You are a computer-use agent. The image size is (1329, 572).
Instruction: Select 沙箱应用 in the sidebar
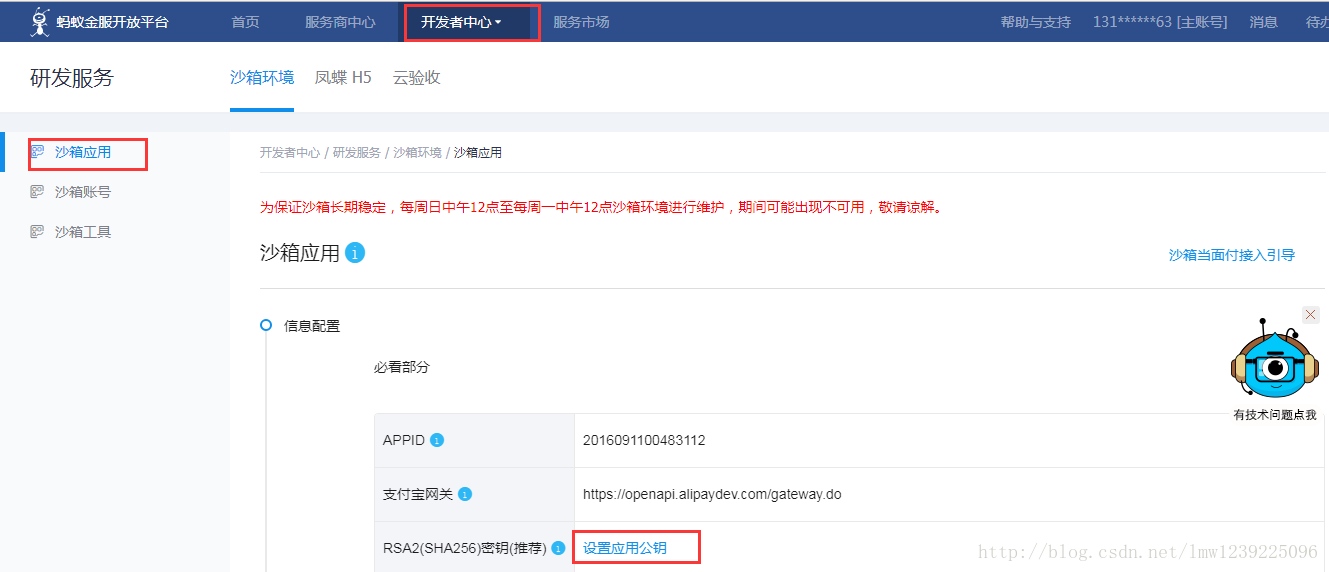pyautogui.click(x=83, y=152)
